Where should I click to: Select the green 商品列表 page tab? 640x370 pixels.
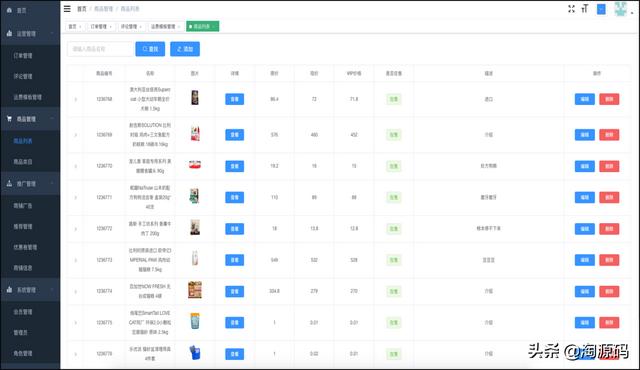click(202, 27)
